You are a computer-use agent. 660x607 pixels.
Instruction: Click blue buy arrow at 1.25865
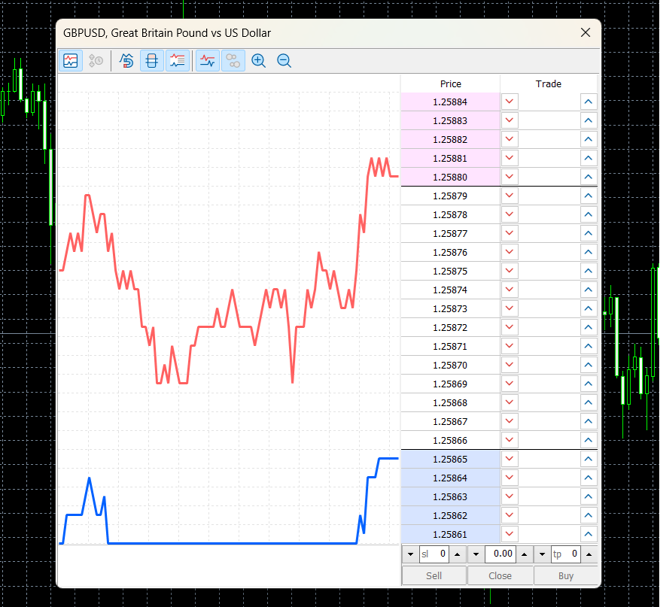click(x=588, y=459)
